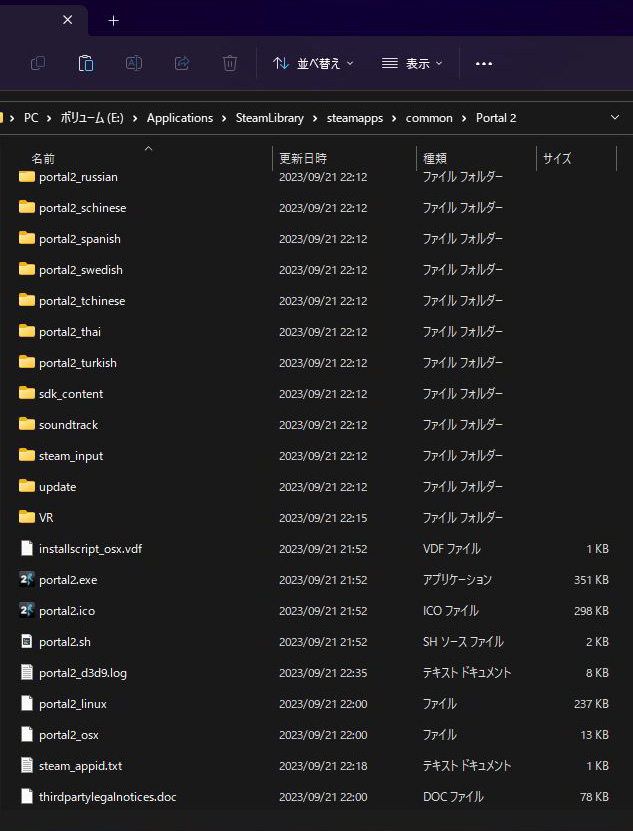633x831 pixels.
Task: Open the three-dots more options menu
Action: tap(483, 64)
